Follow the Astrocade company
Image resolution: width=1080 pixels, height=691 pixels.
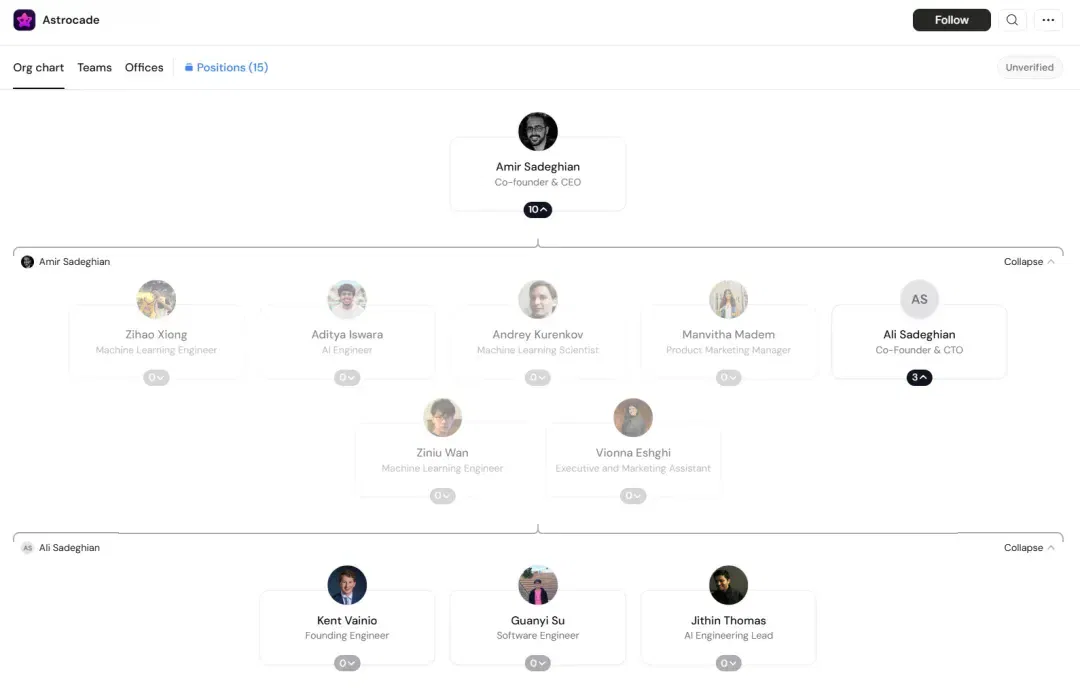pos(951,20)
